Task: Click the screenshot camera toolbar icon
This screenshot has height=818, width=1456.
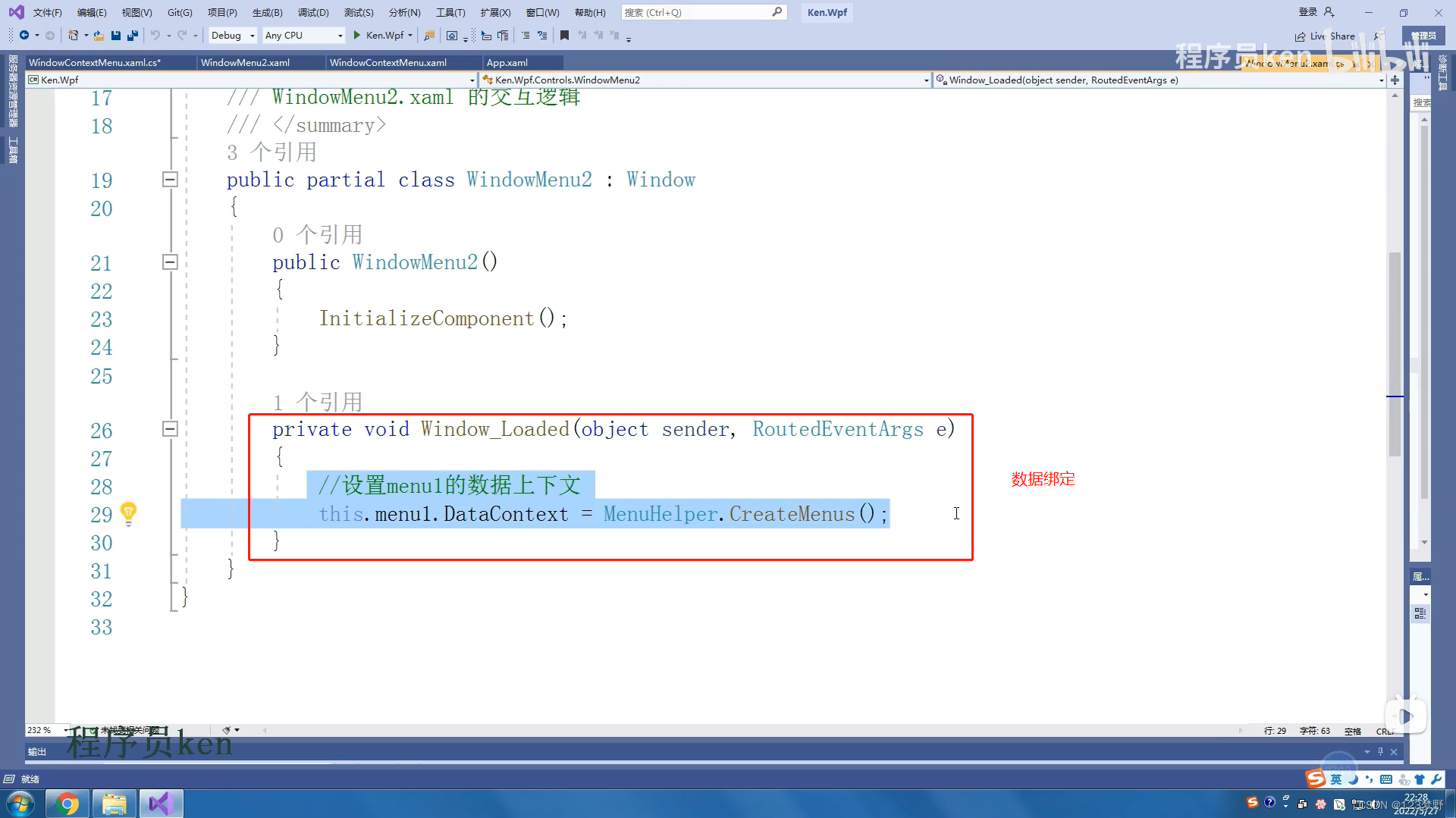Action: tap(452, 36)
